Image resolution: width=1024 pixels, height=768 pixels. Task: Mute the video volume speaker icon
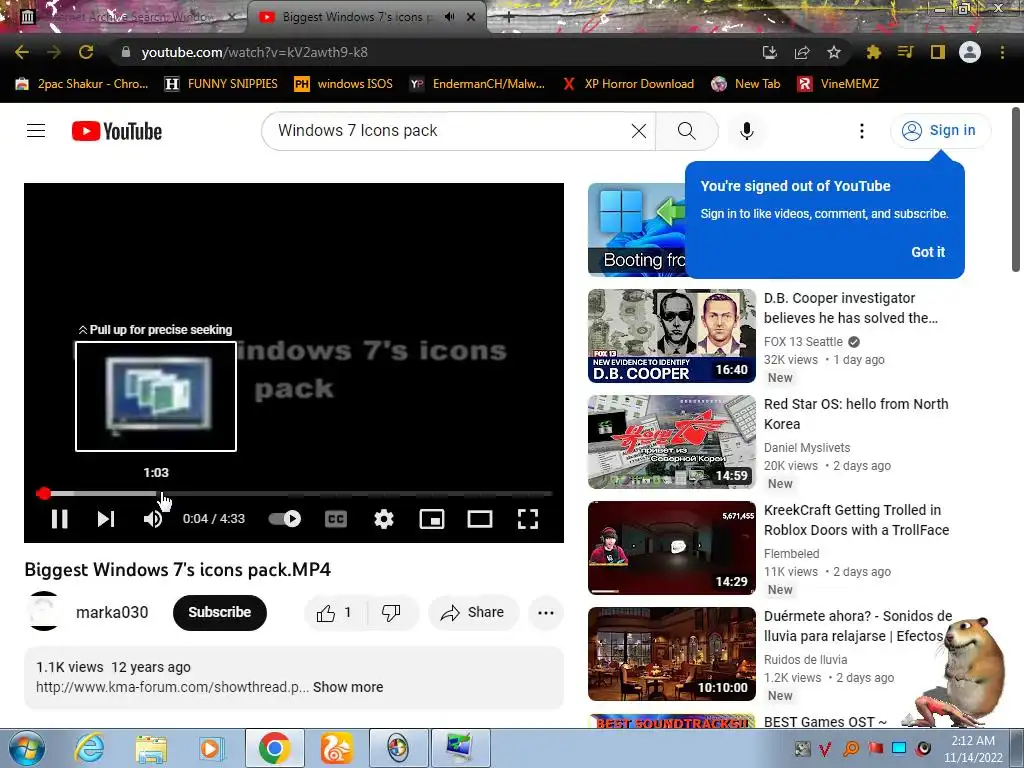153,519
